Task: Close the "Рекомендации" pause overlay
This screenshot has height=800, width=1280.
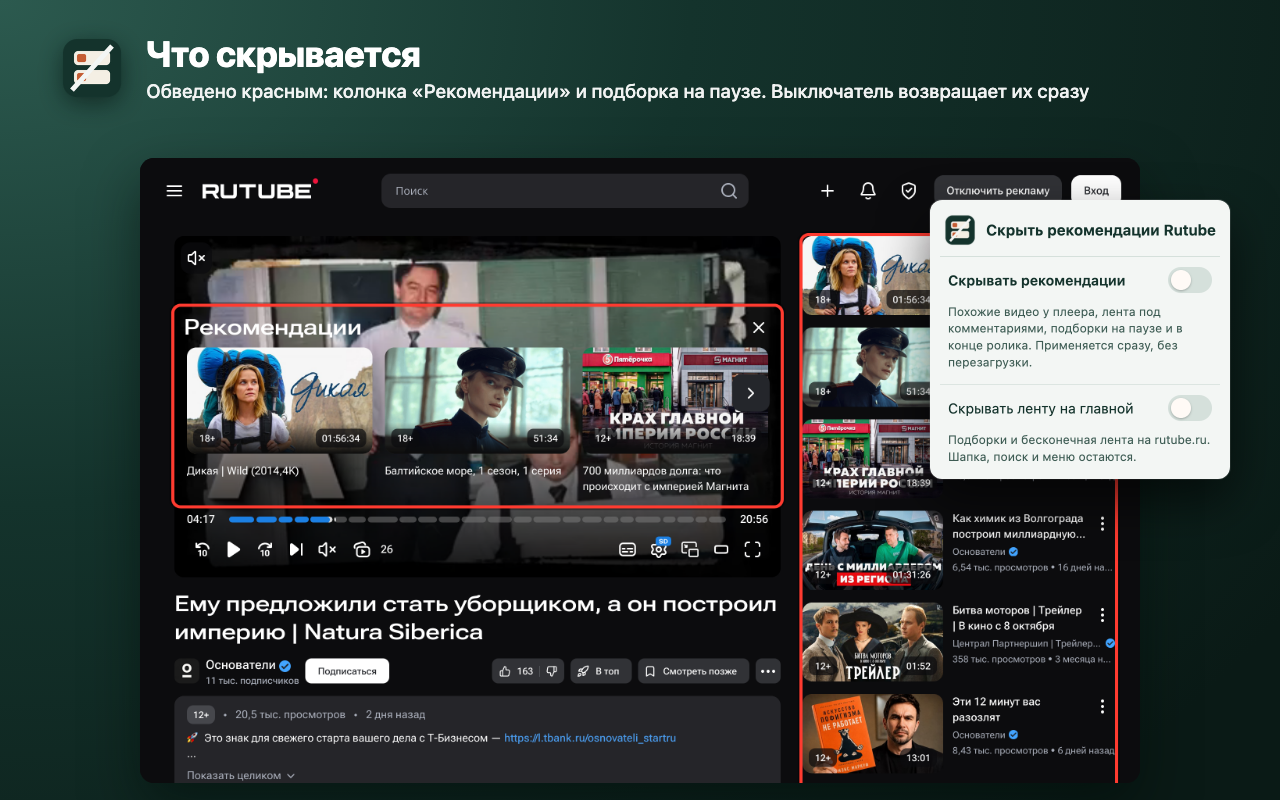Action: pyautogui.click(x=759, y=327)
